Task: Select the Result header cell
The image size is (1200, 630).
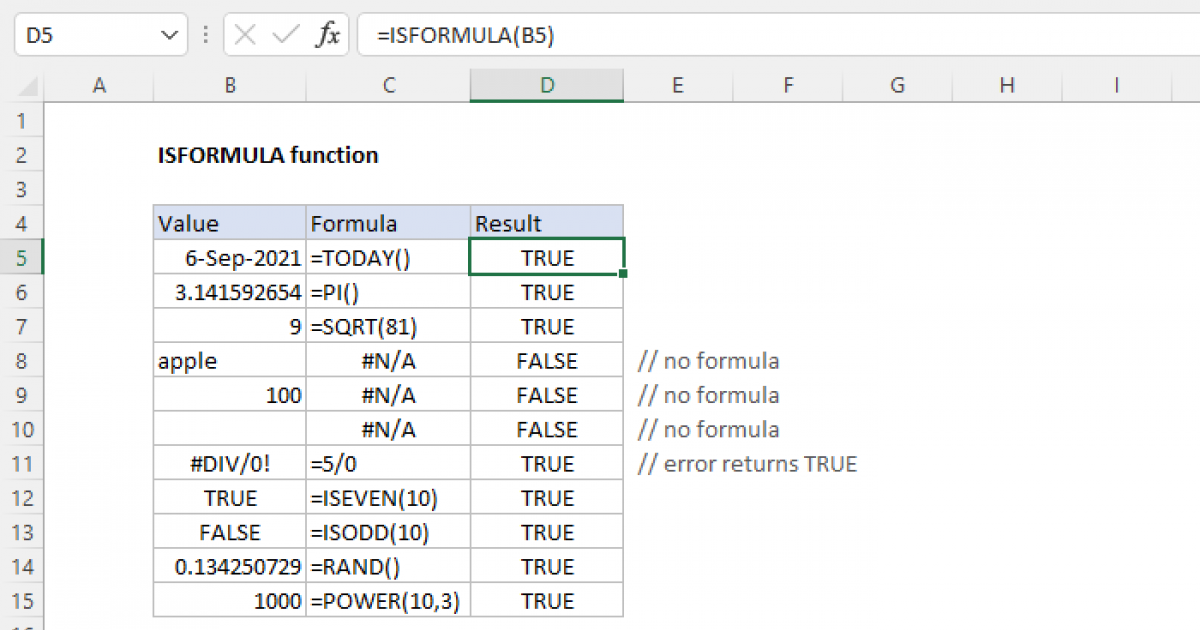Action: 546,222
